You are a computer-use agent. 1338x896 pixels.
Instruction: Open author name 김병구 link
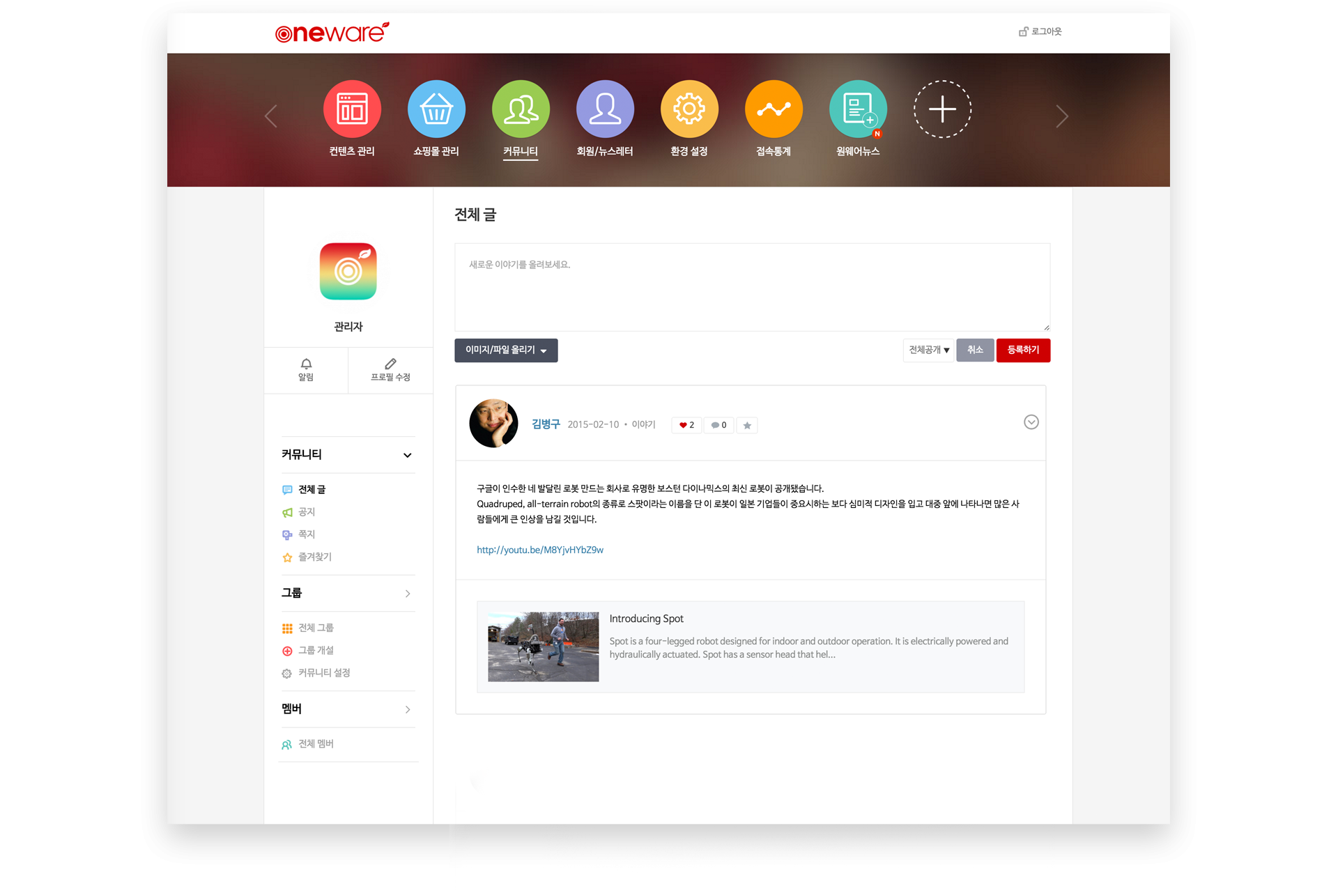click(x=546, y=424)
